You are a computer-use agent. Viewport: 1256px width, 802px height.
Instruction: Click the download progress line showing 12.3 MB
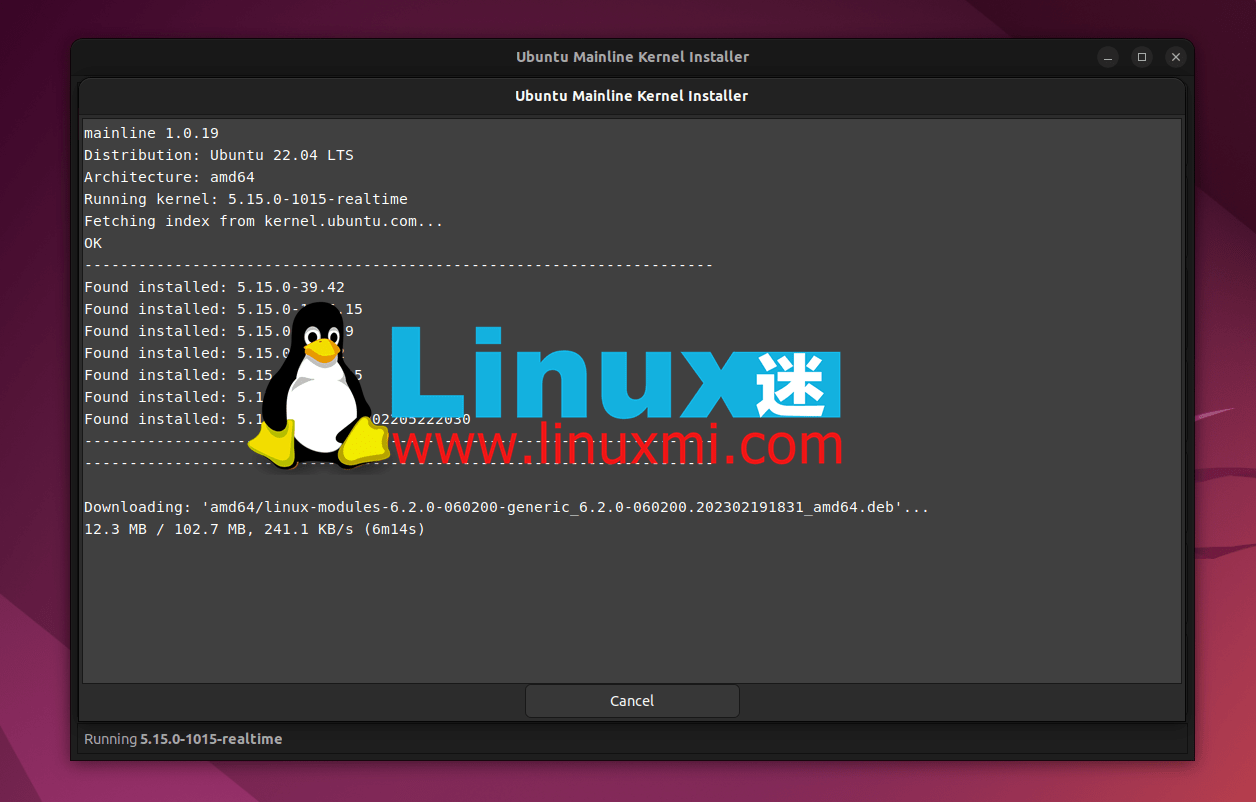pos(253,529)
